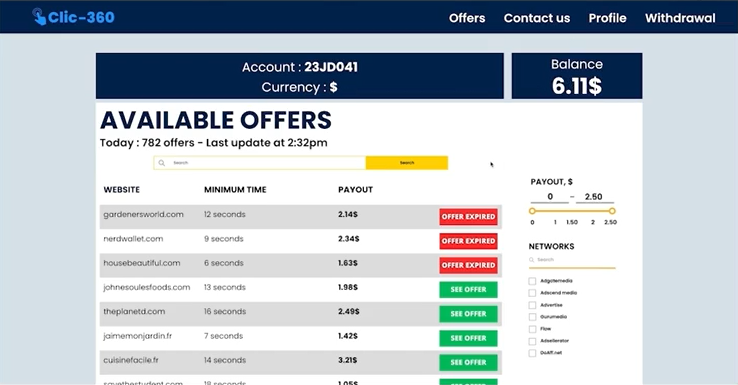Click OFFER EXPIRED for gardenersworld.com

tap(468, 217)
